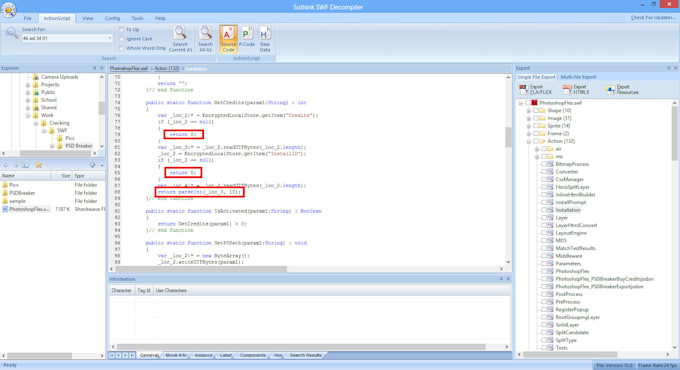Go back in the explorer file toolbar
Screen dimensions: 680x370
pos(6,165)
